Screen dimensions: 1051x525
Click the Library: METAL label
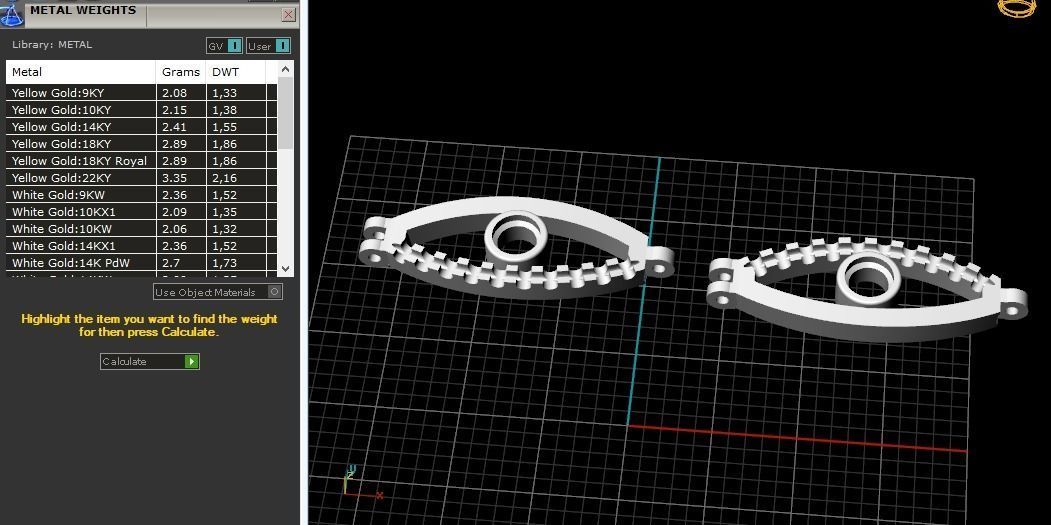pyautogui.click(x=52, y=45)
